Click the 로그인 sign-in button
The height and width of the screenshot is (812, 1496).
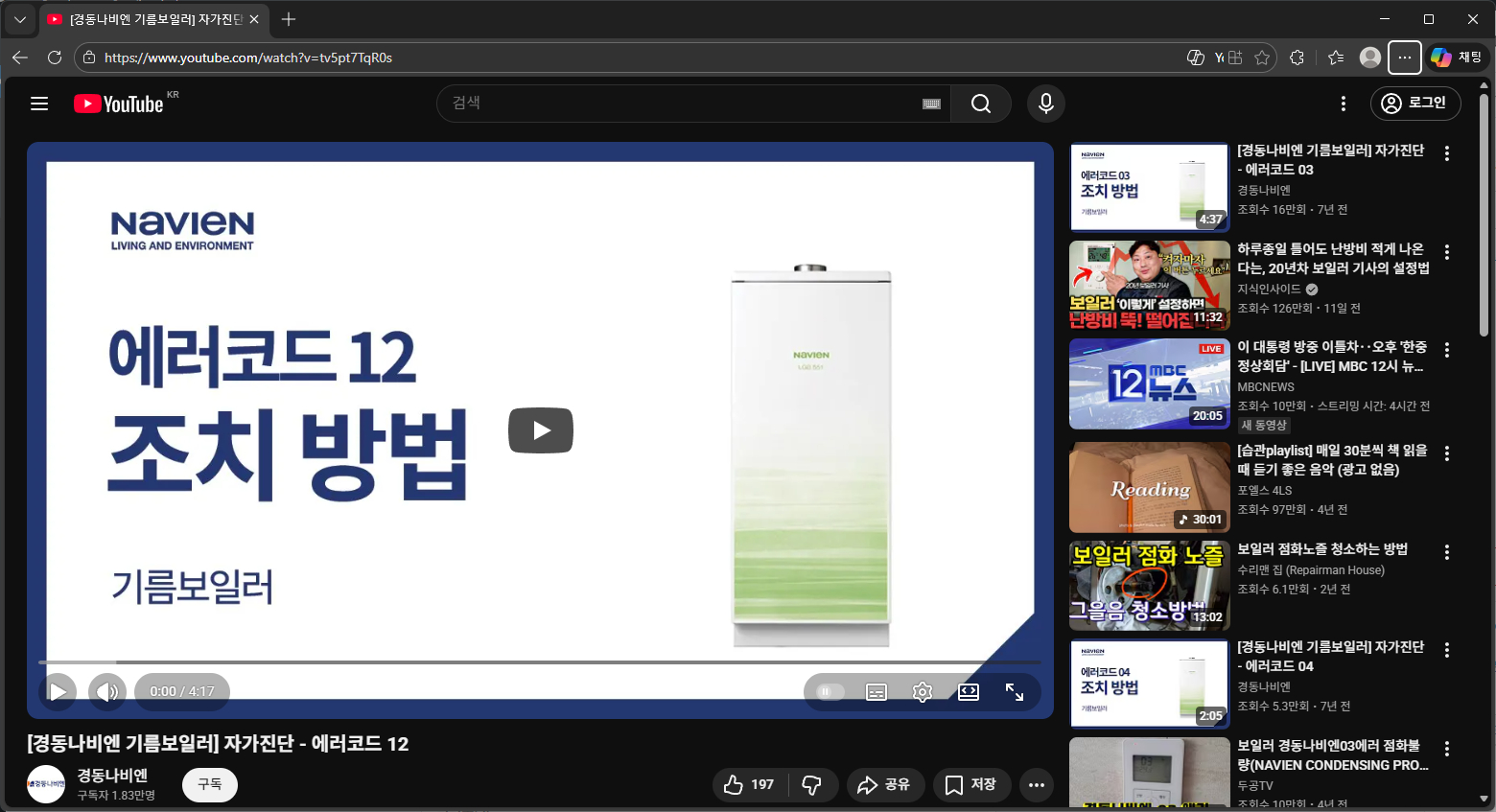(x=1415, y=103)
